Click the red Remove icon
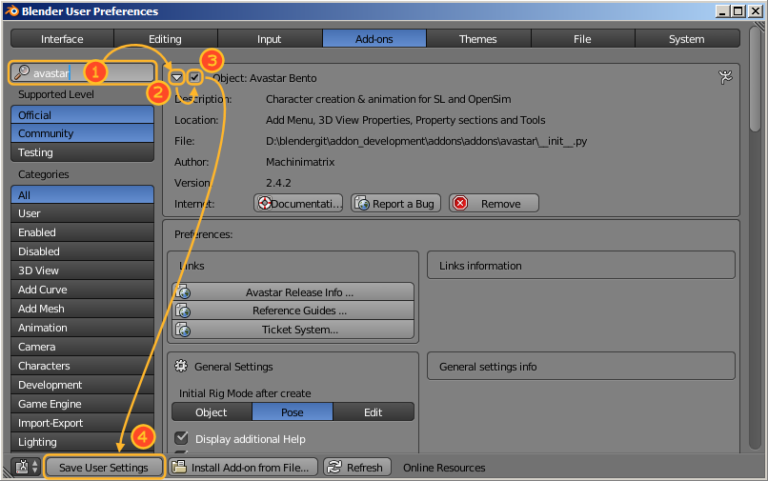 pyautogui.click(x=460, y=203)
